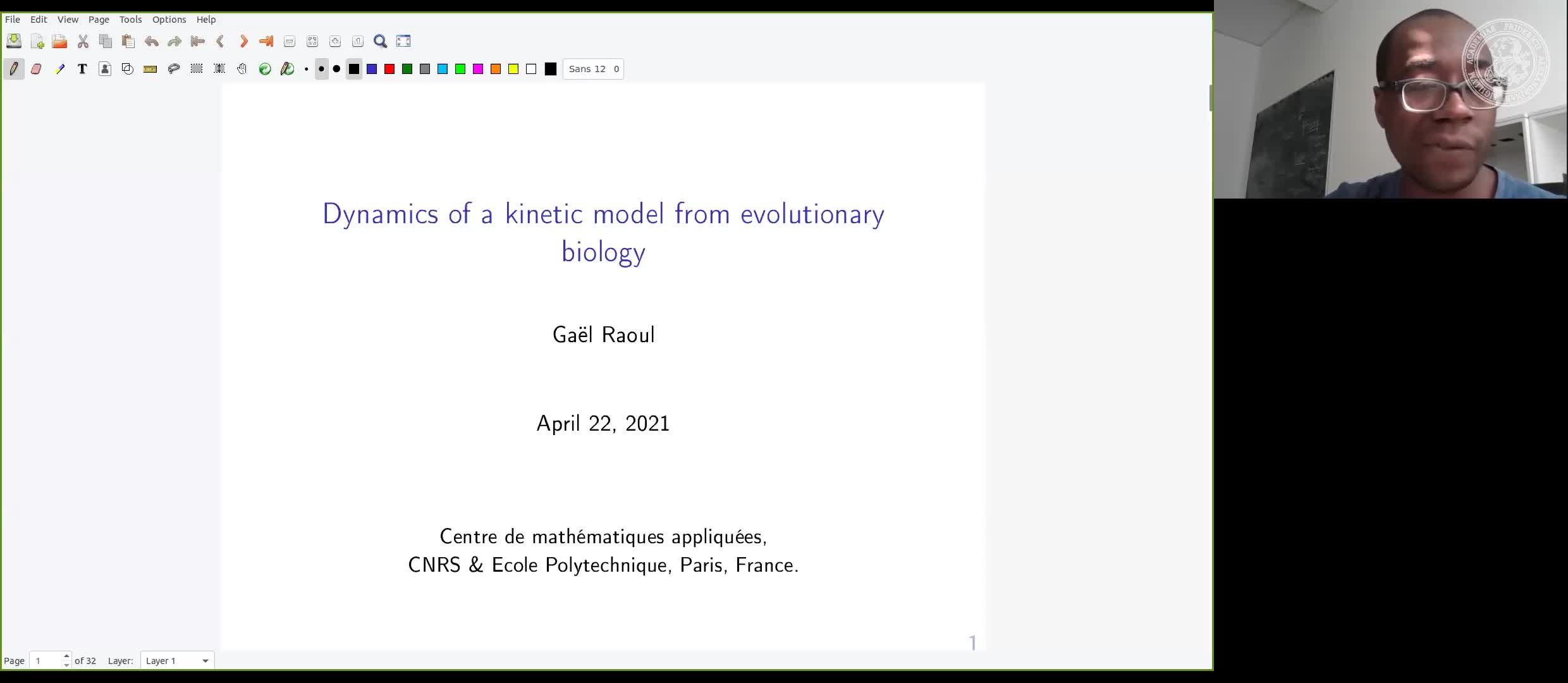The width and height of the screenshot is (1568, 683).
Task: Activate the Hand tool
Action: pyautogui.click(x=242, y=69)
